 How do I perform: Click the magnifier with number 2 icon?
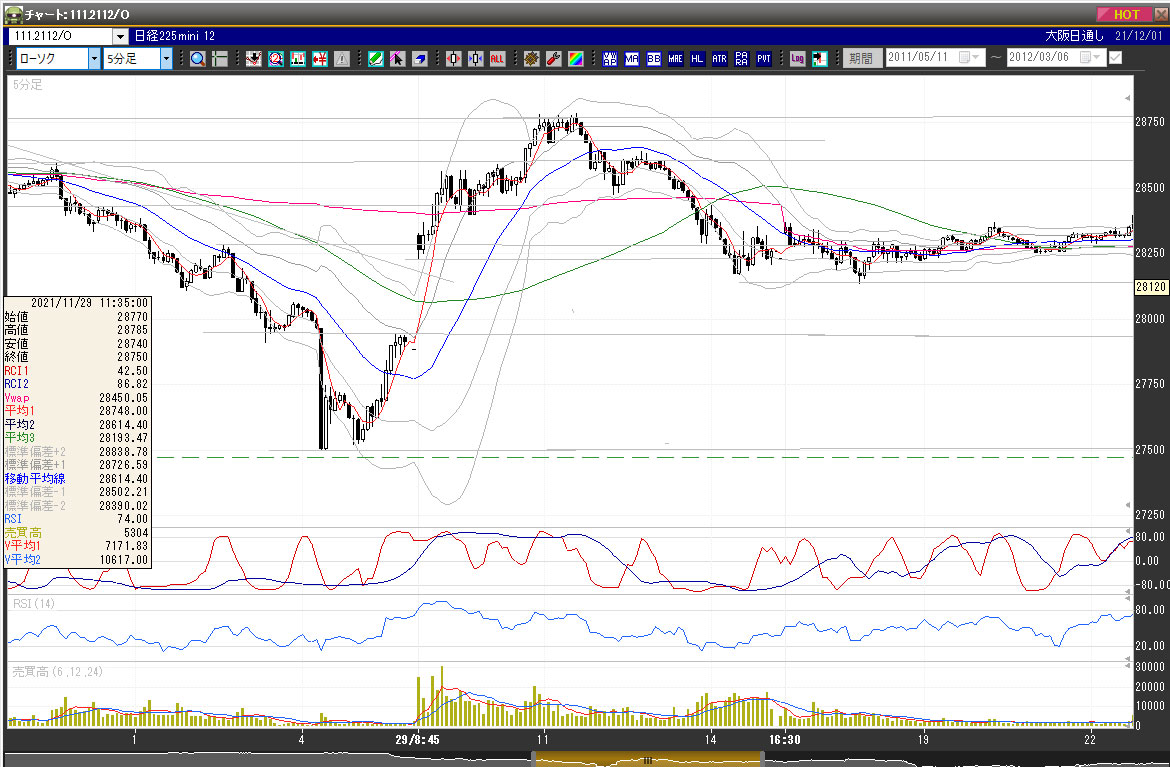coord(275,59)
